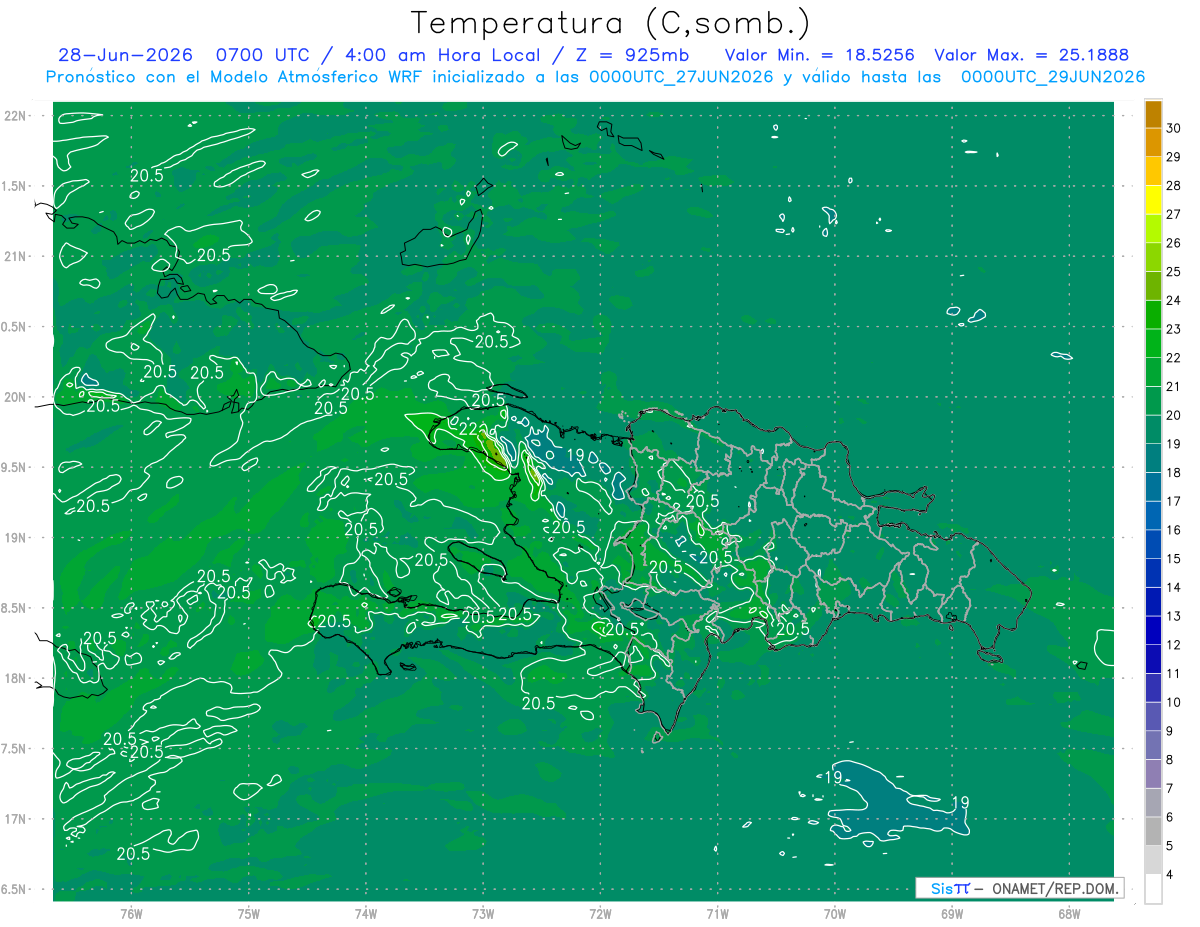Click the '17N' latitude axis label
1200x927 pixels.
16,819
